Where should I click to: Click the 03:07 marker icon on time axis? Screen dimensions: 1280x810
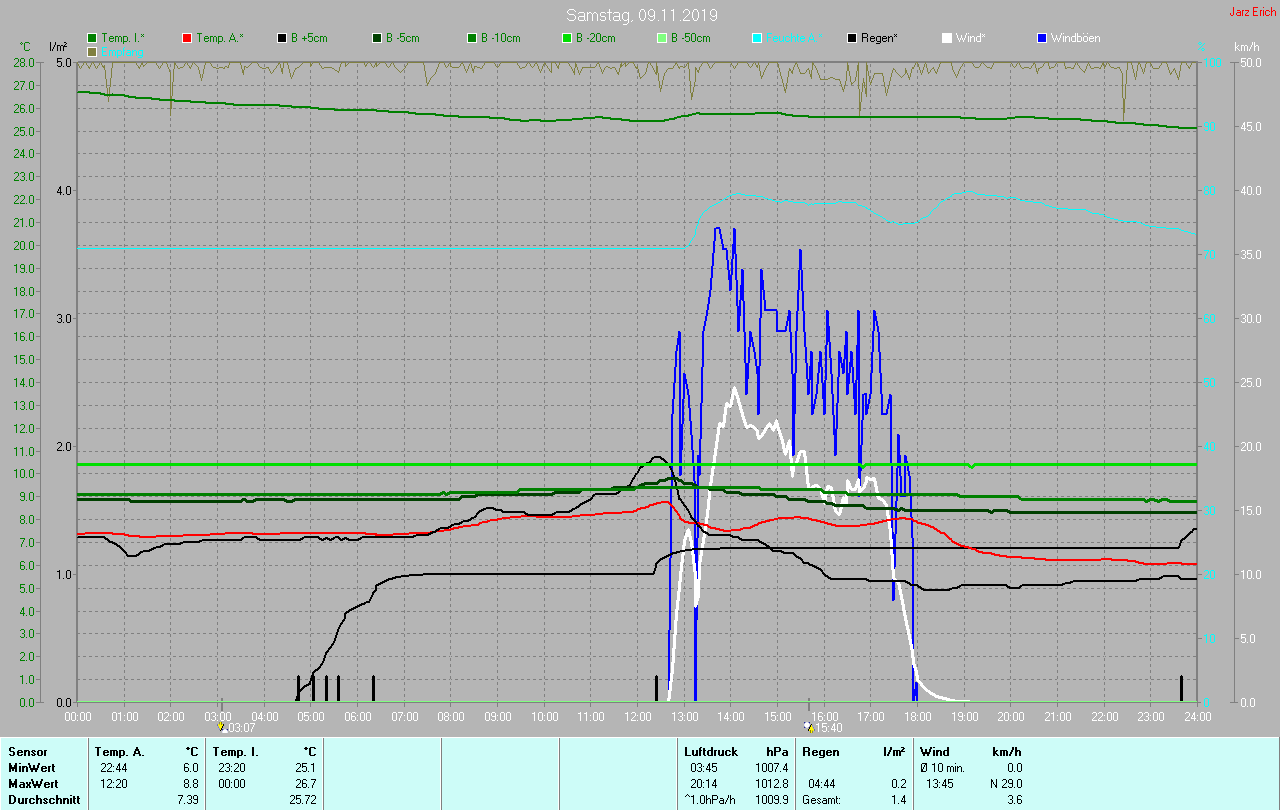point(222,727)
